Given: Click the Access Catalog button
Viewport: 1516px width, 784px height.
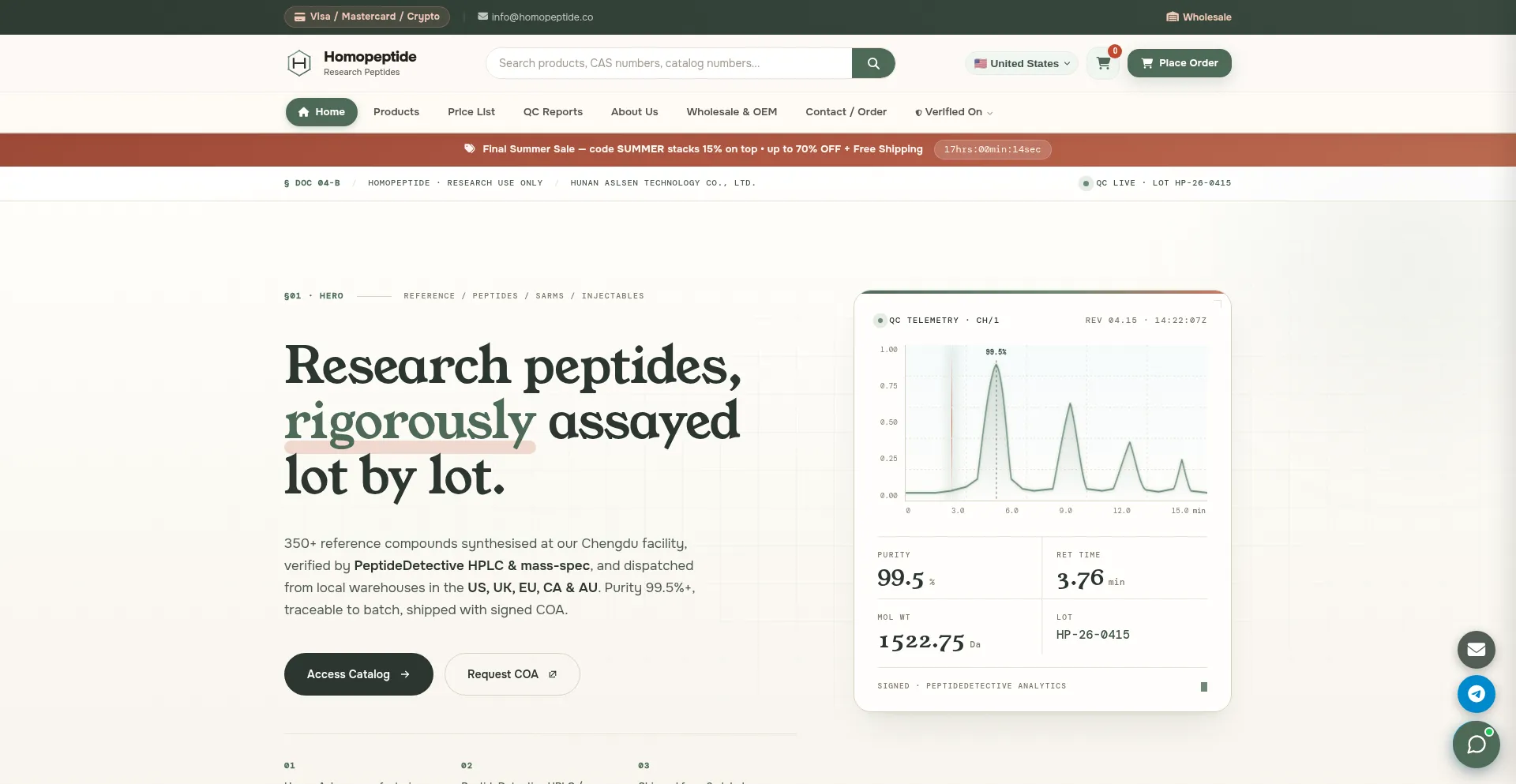Looking at the screenshot, I should coord(358,674).
